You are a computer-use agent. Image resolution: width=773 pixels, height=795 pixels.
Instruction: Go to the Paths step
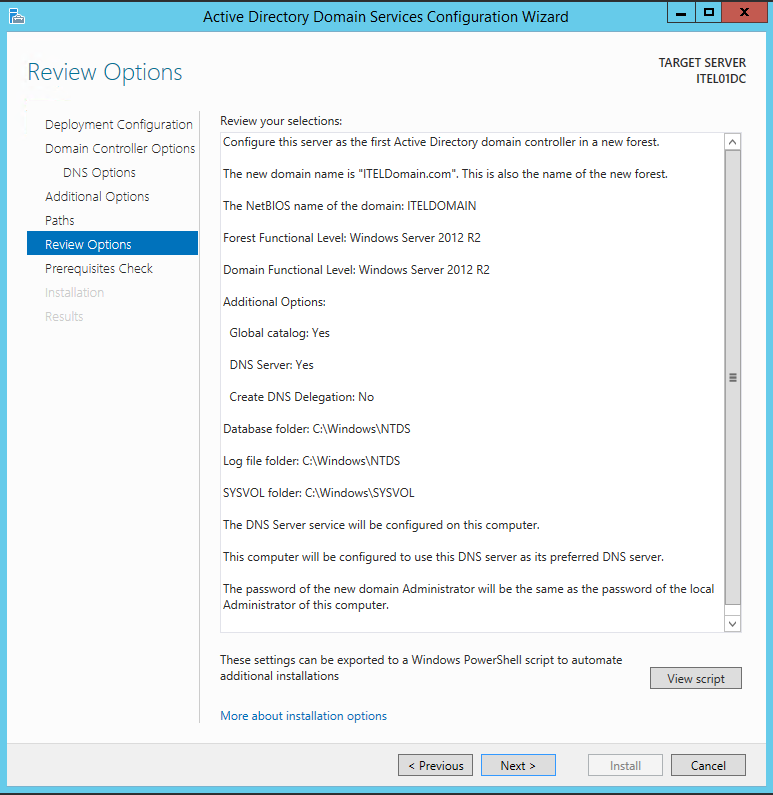tap(60, 221)
